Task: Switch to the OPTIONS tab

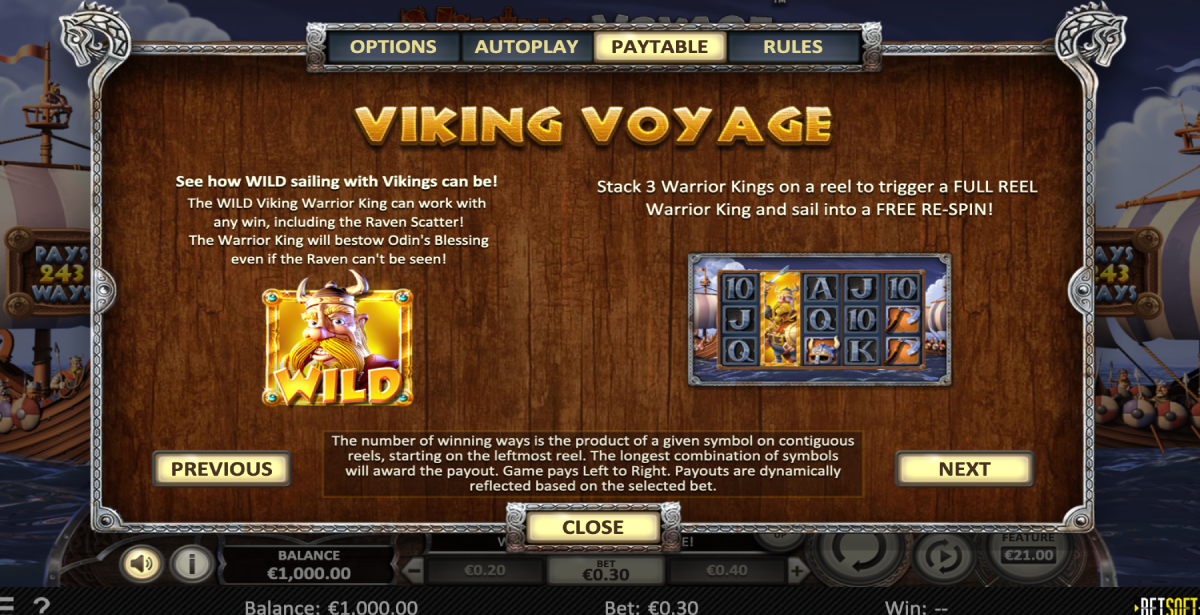Action: [393, 46]
